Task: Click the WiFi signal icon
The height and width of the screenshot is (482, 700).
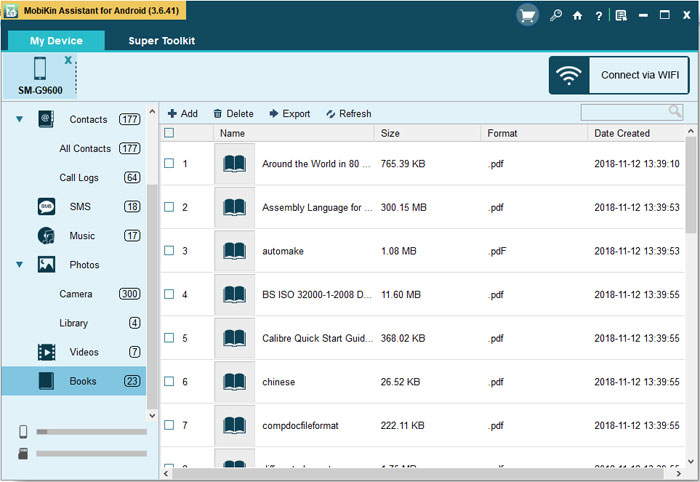Action: coord(568,75)
